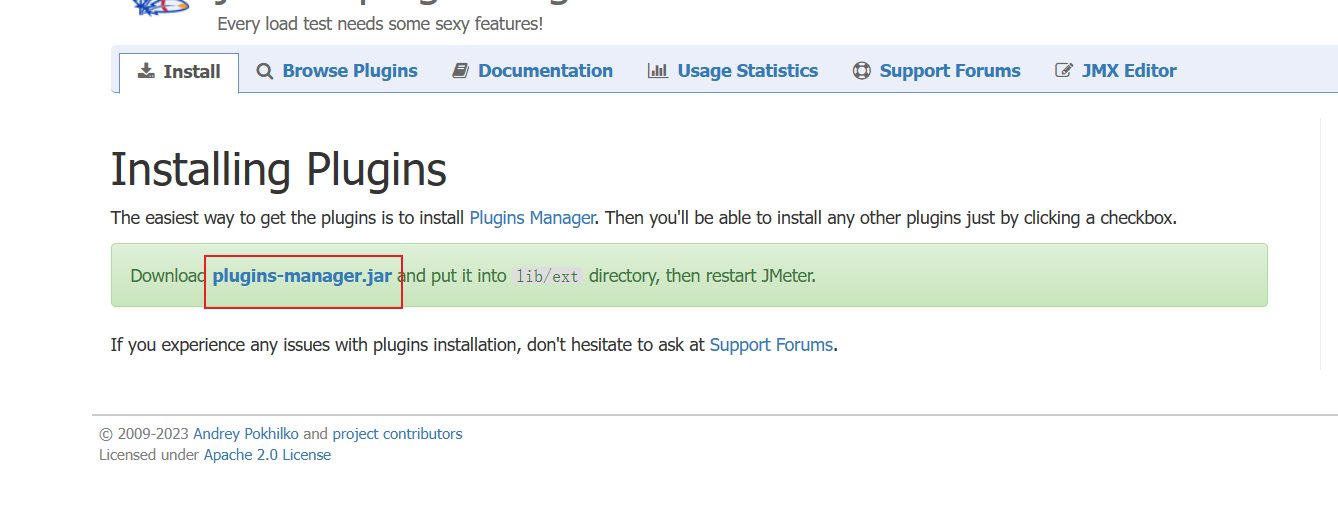Open the JMX Editor tab
The height and width of the screenshot is (521, 1338).
[1116, 71]
